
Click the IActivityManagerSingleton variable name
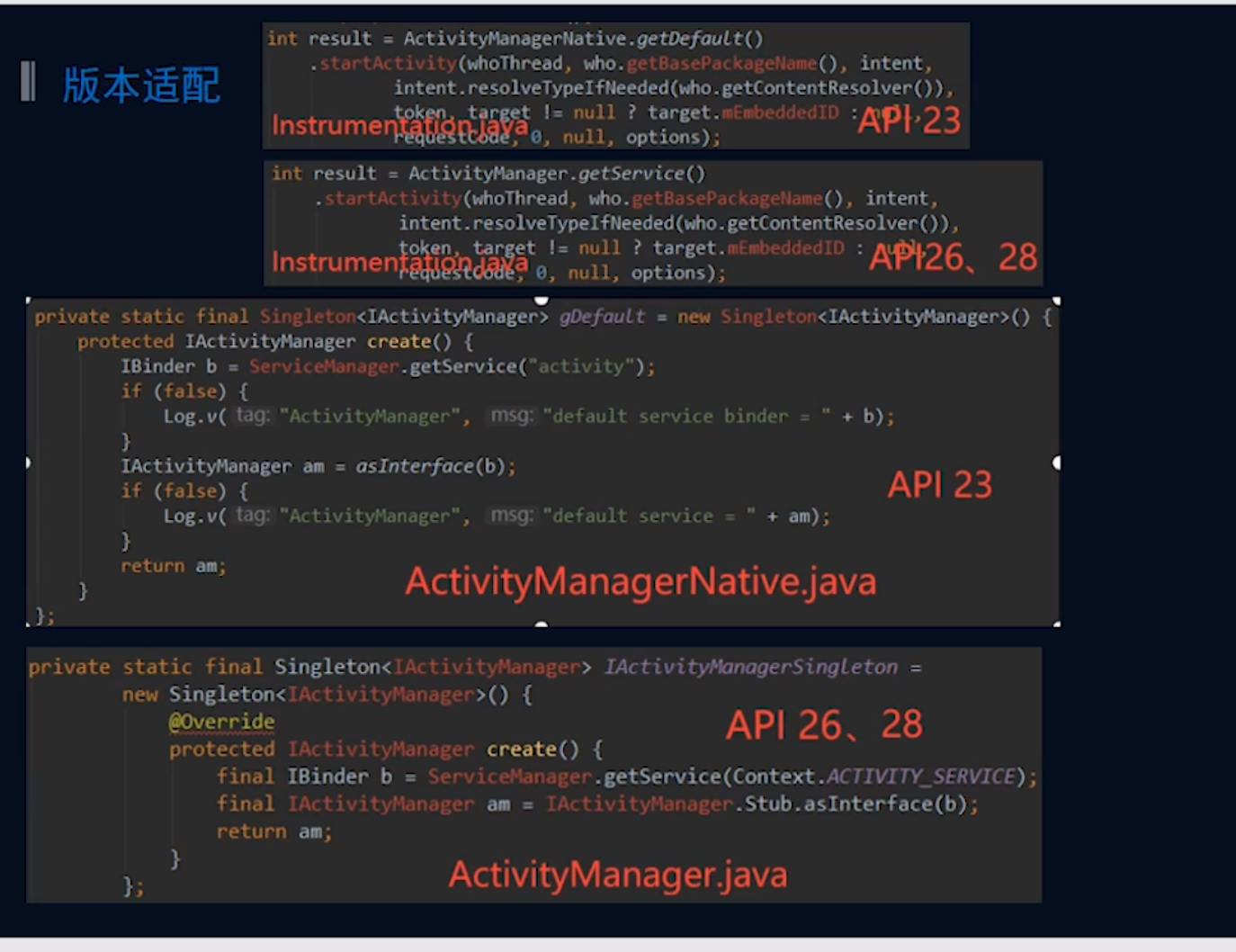[751, 667]
